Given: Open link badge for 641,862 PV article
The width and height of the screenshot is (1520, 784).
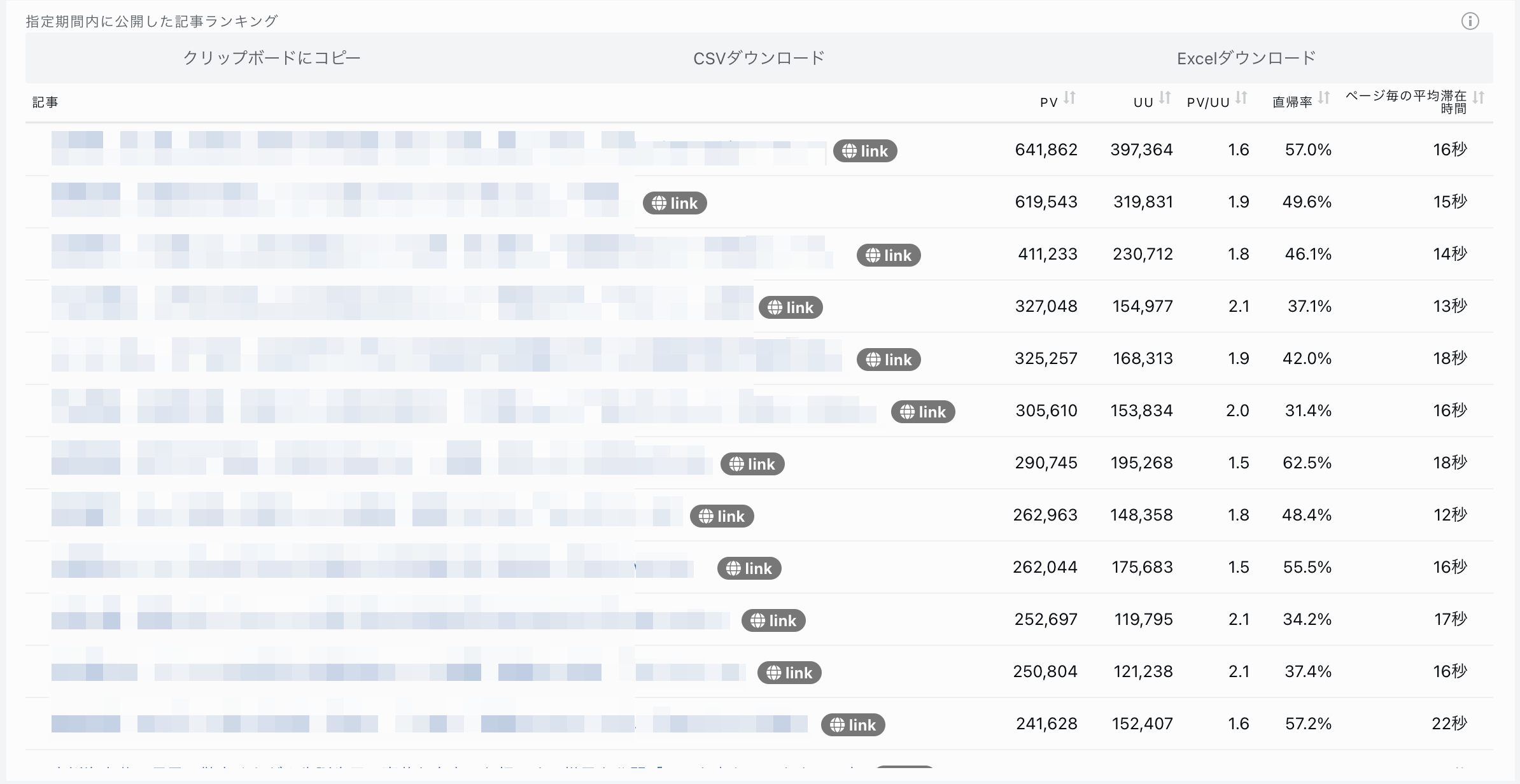Looking at the screenshot, I should tap(865, 151).
